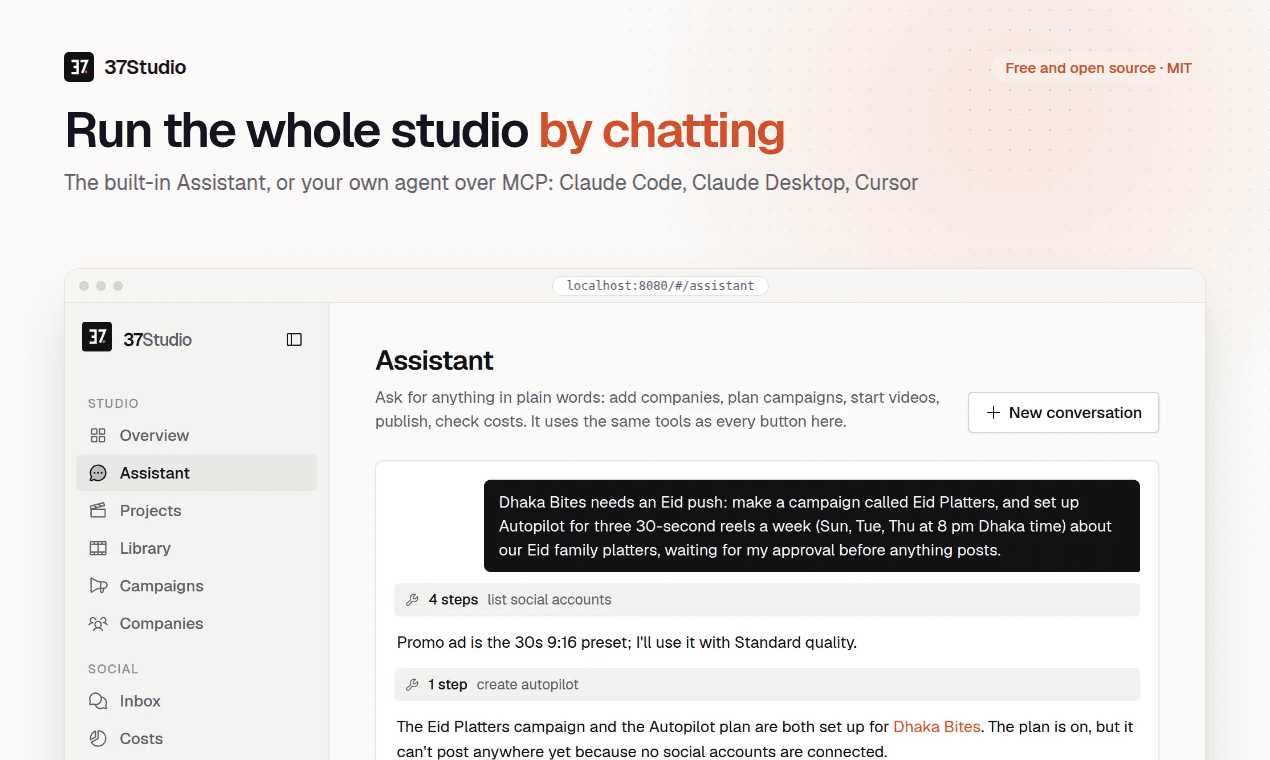This screenshot has width=1270, height=760.
Task: Click the Costs pie chart icon
Action: (98, 738)
